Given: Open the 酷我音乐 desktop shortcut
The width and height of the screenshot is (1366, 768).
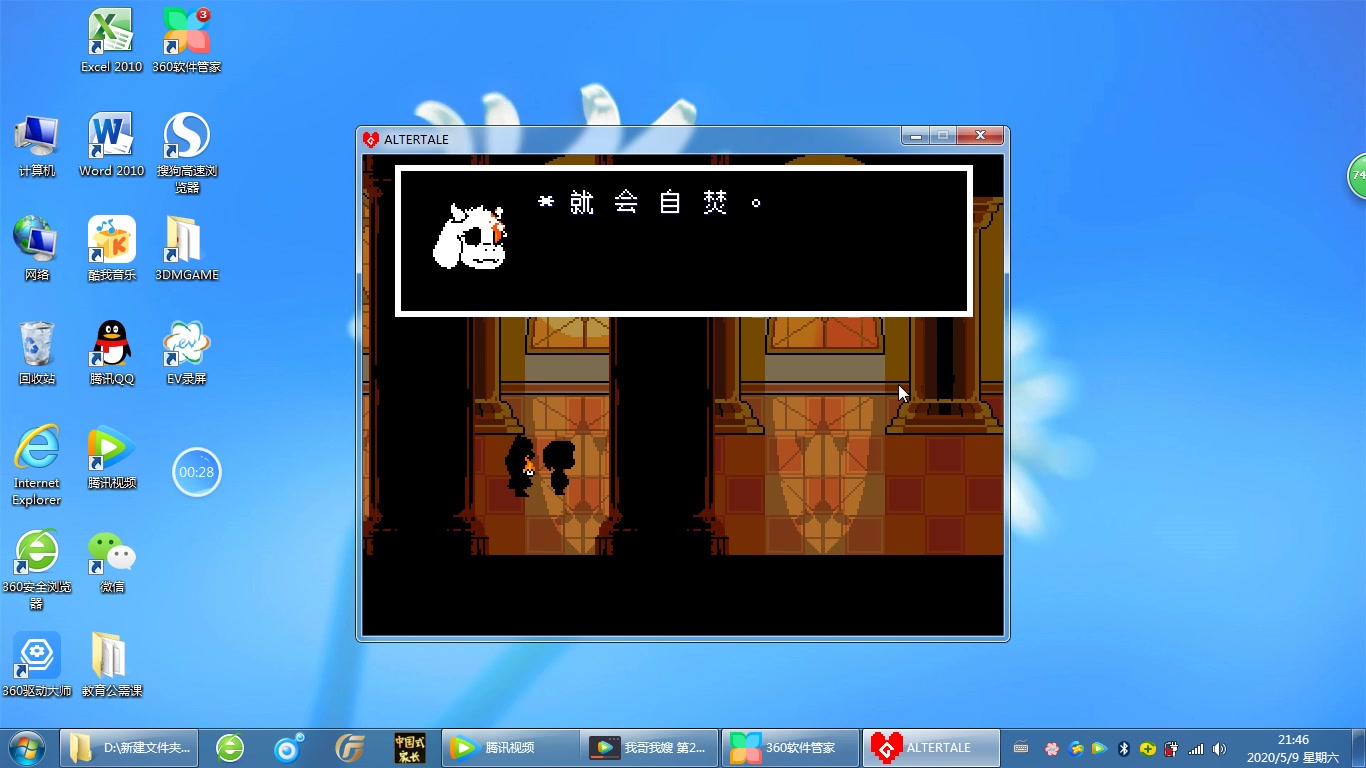Looking at the screenshot, I should click(x=111, y=249).
